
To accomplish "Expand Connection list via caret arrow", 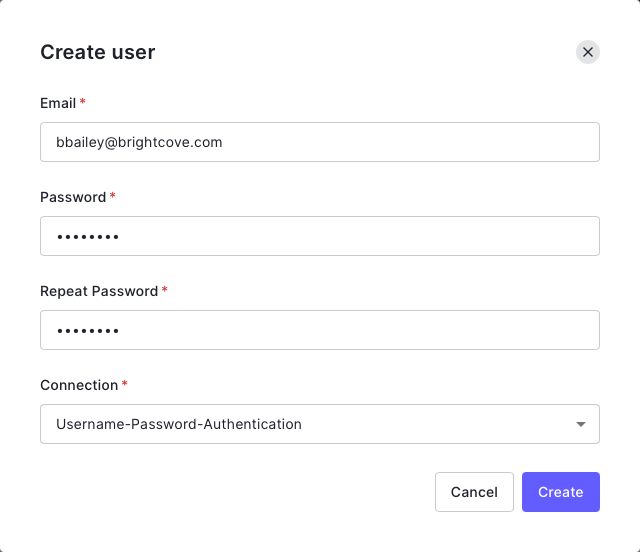I will coord(580,424).
